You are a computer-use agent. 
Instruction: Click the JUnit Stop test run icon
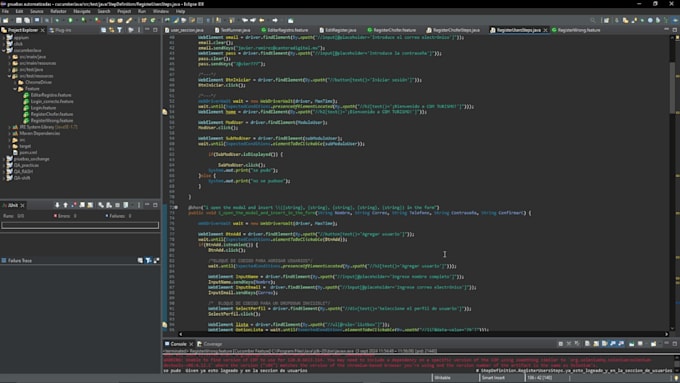pos(117,205)
